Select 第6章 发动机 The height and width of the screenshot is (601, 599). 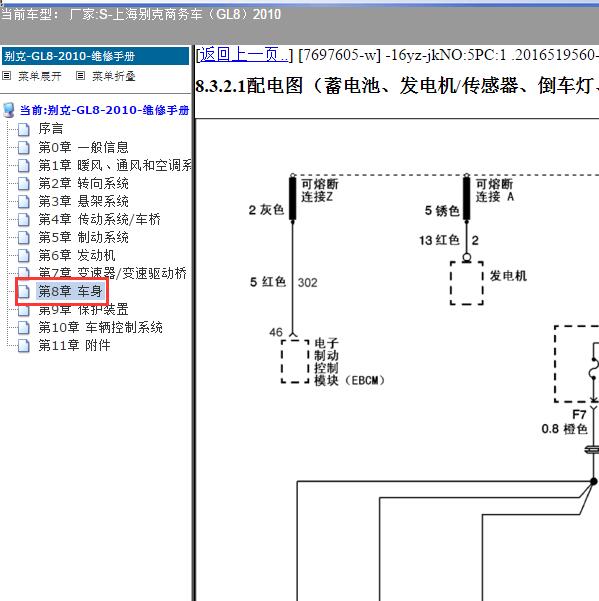pos(77,255)
